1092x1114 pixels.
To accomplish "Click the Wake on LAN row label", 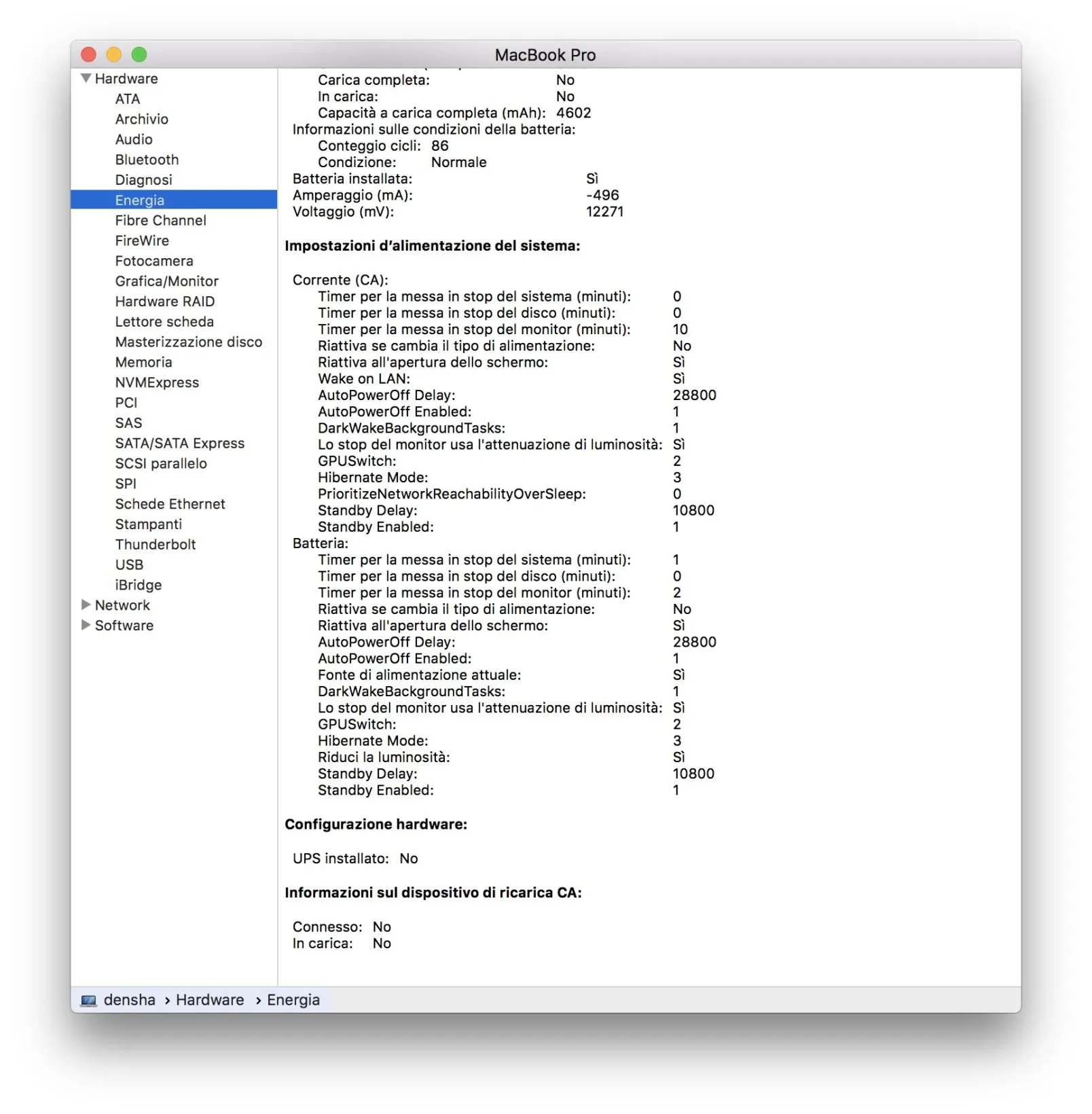I will (x=363, y=379).
